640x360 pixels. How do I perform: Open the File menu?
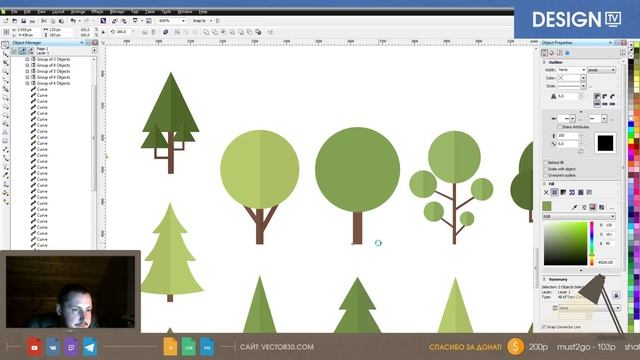pyautogui.click(x=14, y=12)
